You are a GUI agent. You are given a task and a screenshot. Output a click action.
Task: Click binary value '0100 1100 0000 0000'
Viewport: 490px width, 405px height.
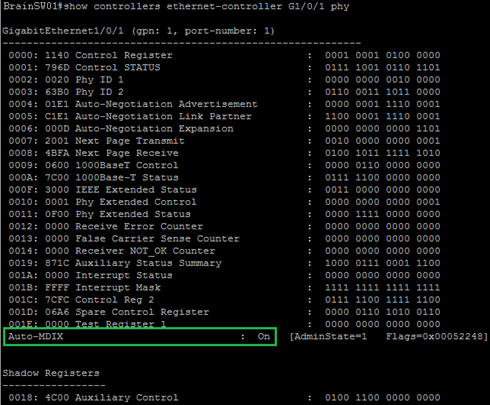pyautogui.click(x=383, y=398)
